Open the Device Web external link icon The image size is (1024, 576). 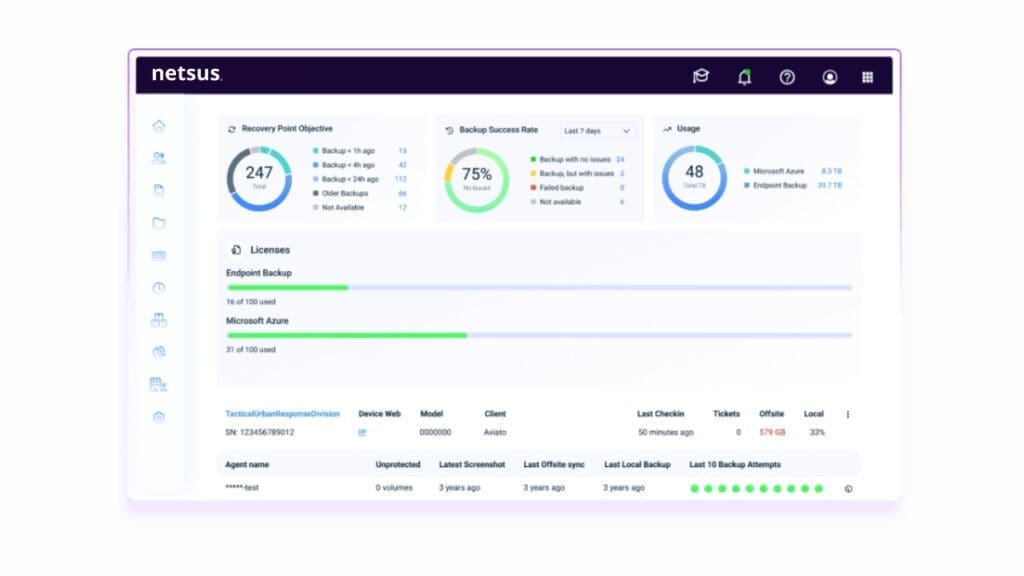point(362,432)
